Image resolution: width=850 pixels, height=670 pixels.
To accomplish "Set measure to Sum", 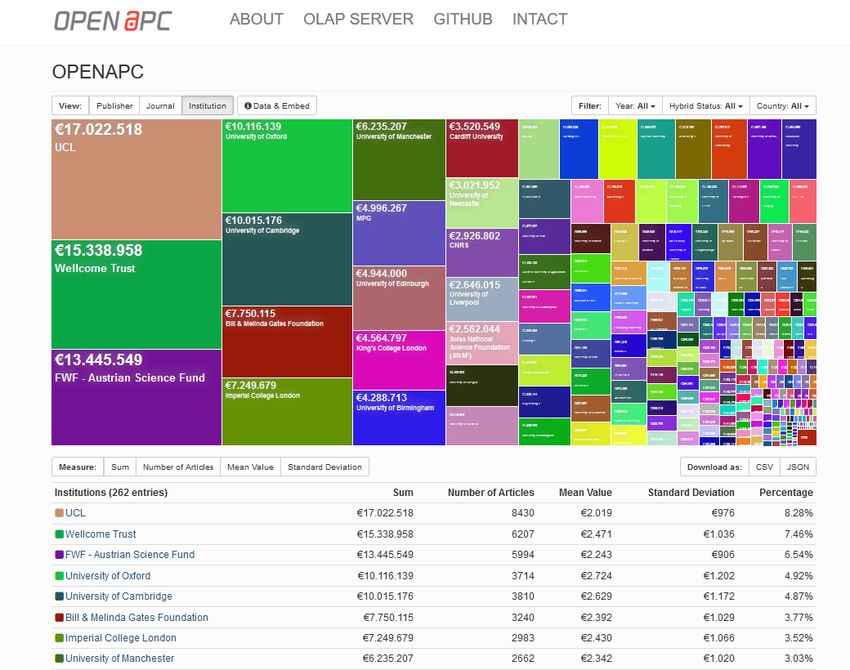I will 120,467.
